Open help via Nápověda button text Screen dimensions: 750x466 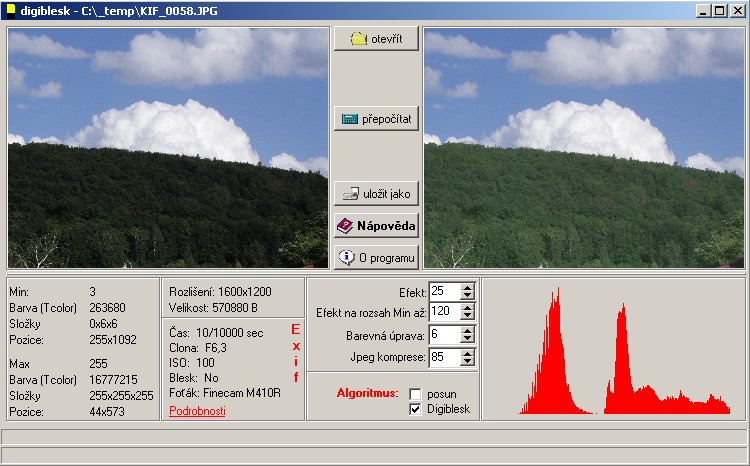[x=386, y=226]
